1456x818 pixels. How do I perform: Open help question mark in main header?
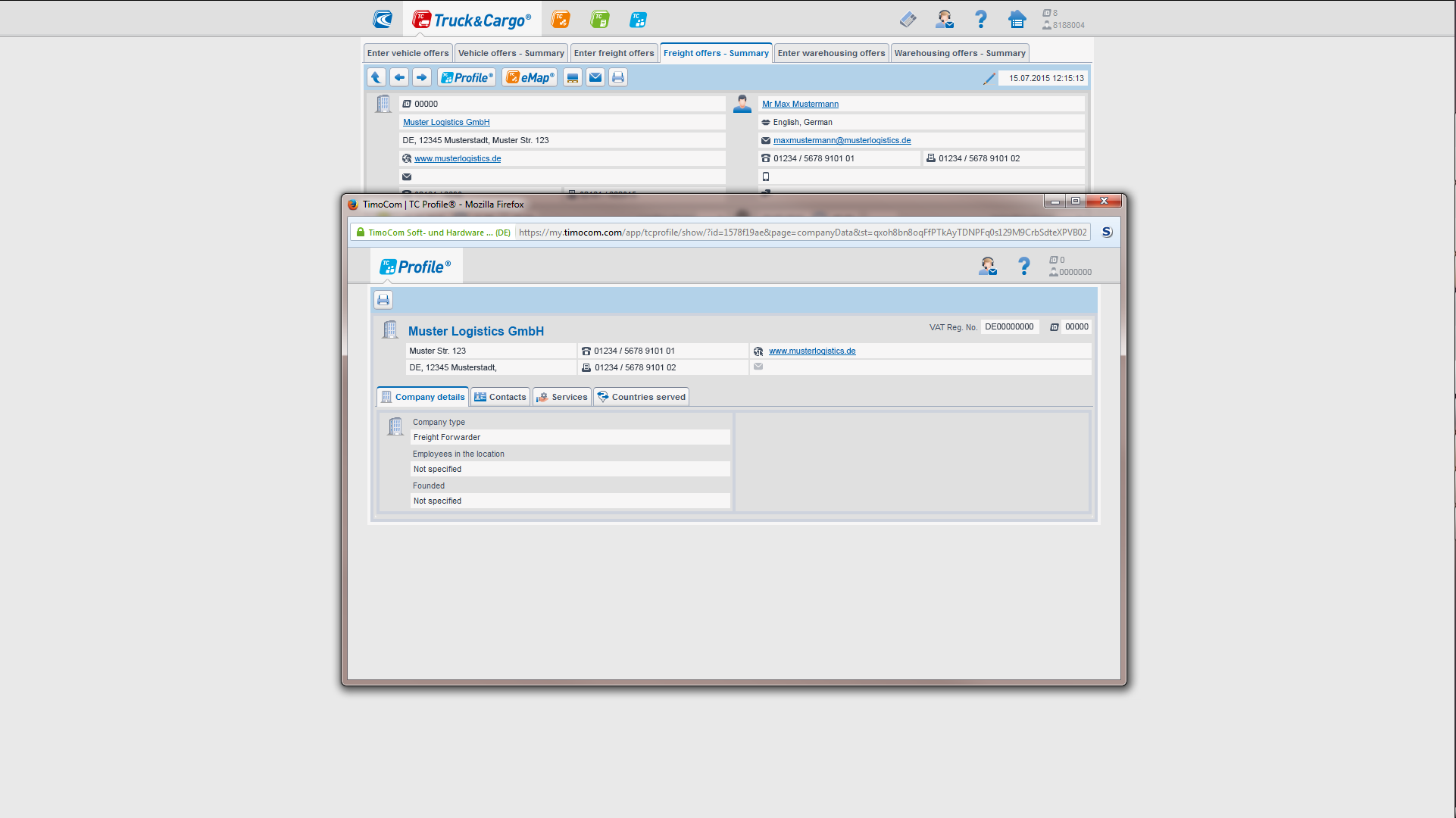point(981,20)
